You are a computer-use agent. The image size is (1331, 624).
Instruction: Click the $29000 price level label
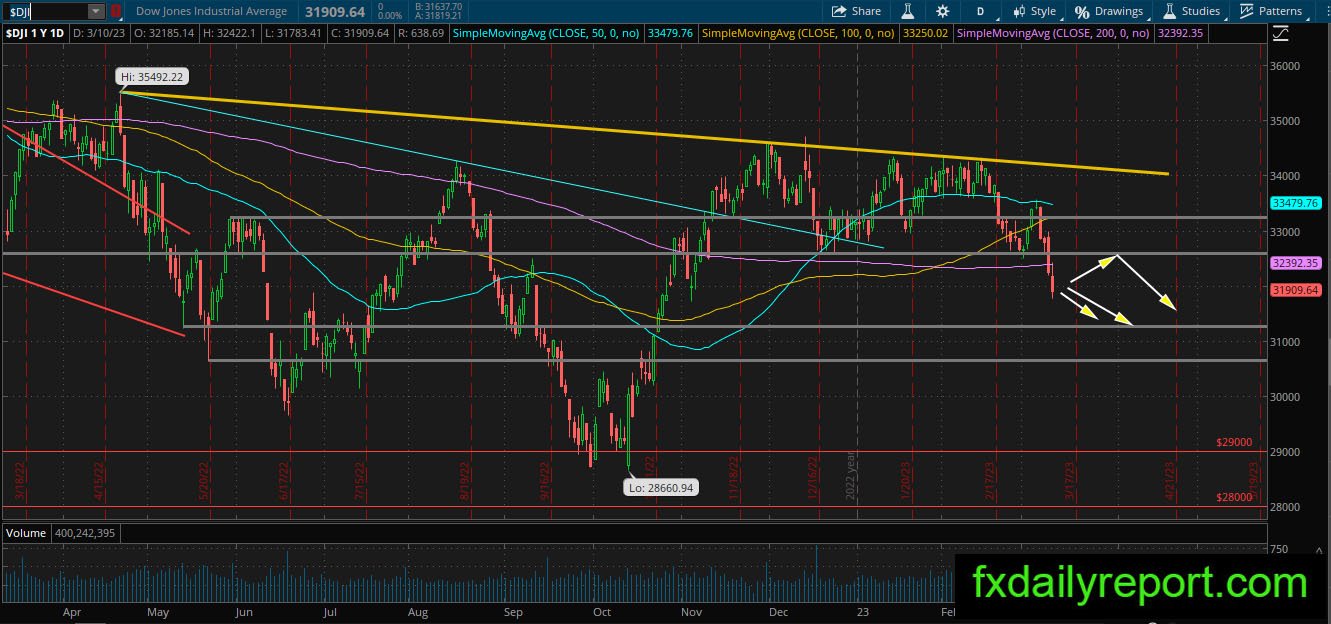point(1234,441)
